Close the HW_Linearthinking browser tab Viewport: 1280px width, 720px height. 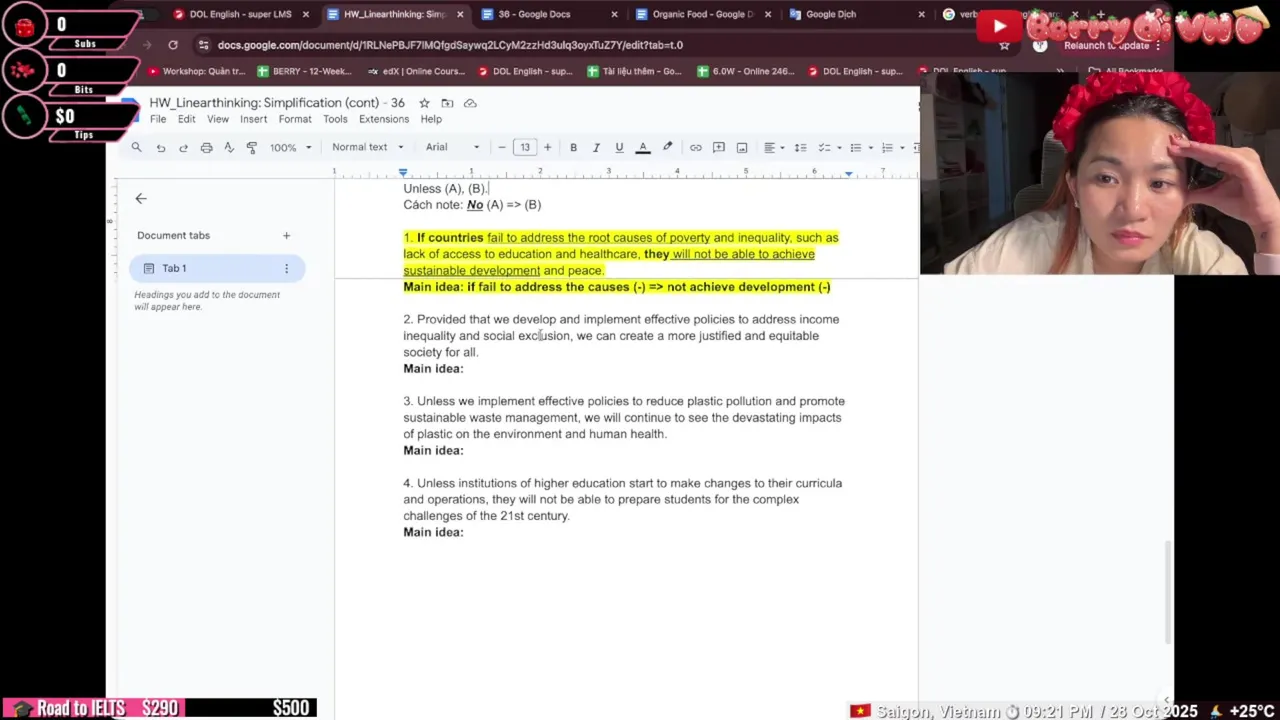460,14
